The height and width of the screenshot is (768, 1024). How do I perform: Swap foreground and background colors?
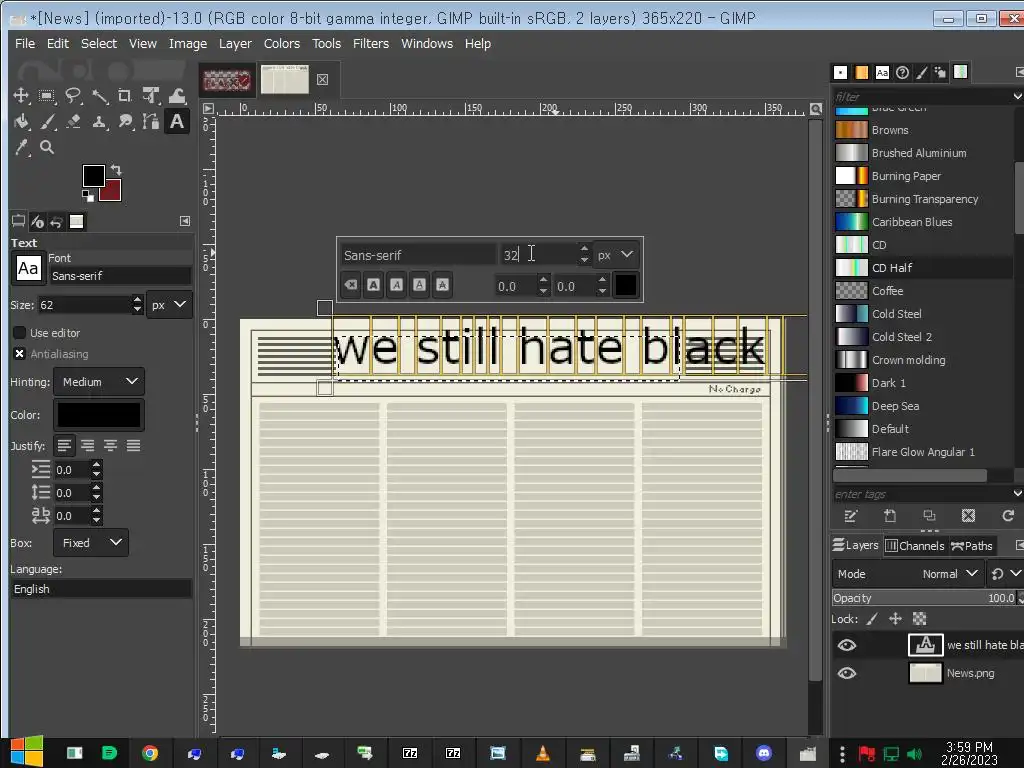(x=116, y=170)
